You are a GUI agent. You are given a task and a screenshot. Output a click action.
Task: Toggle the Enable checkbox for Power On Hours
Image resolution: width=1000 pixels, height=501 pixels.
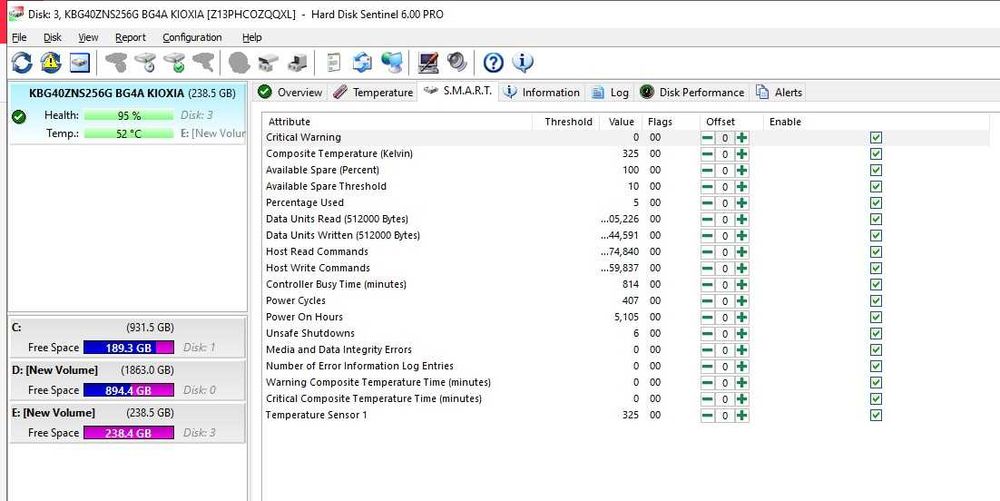click(x=876, y=317)
